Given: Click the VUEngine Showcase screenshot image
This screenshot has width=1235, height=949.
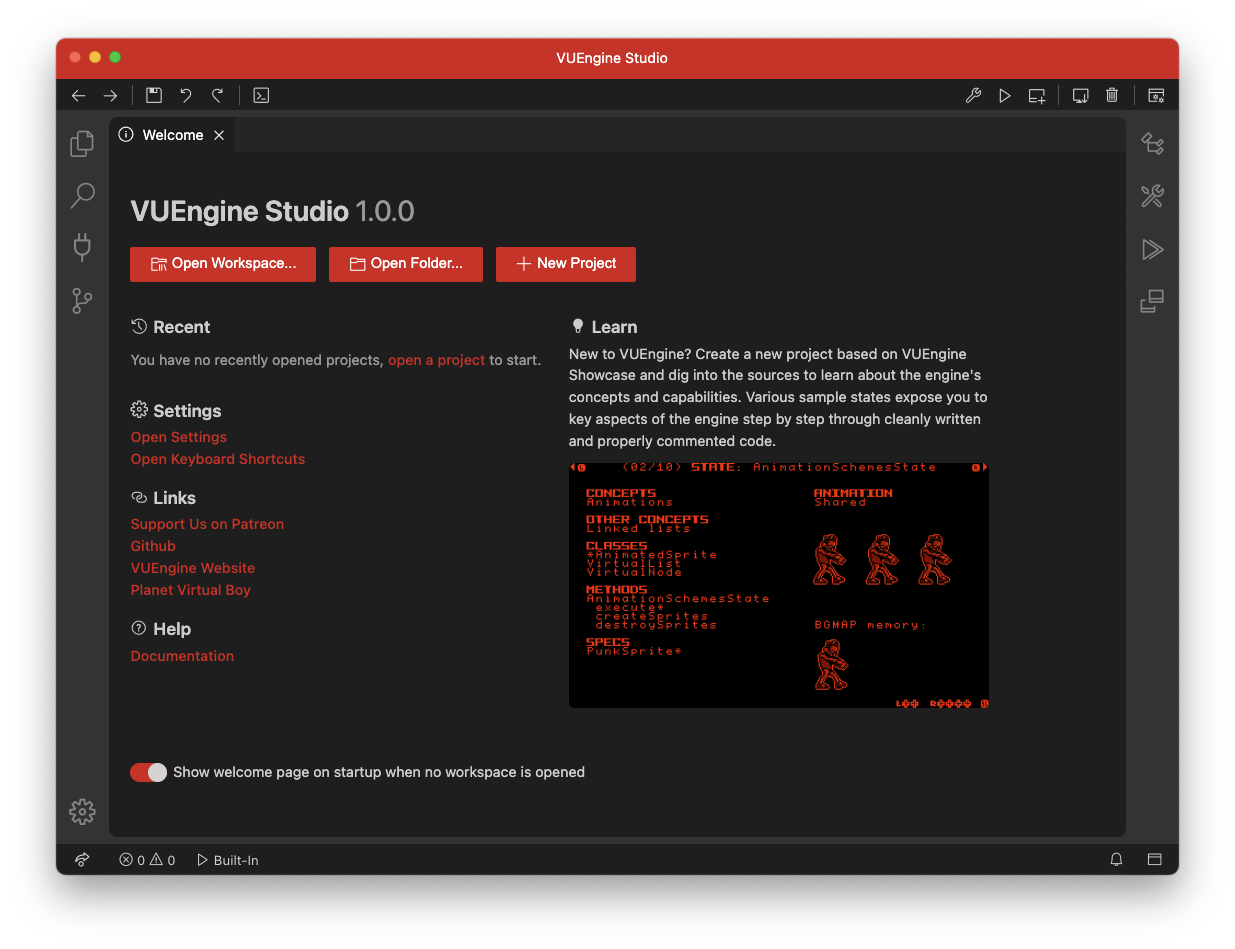Looking at the screenshot, I should coord(779,584).
